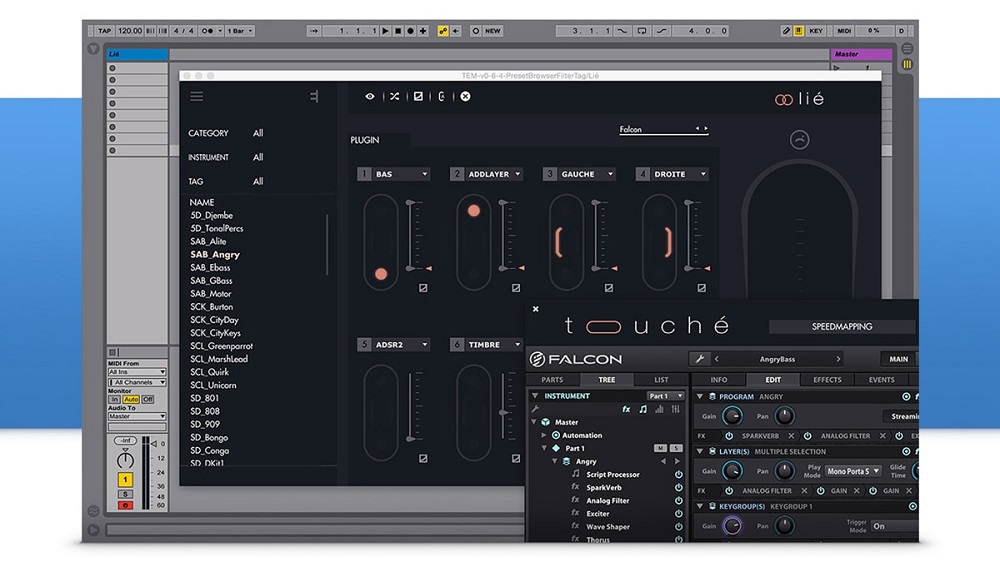
Task: Click the Ableton draw mode pencil icon
Action: (x=786, y=31)
